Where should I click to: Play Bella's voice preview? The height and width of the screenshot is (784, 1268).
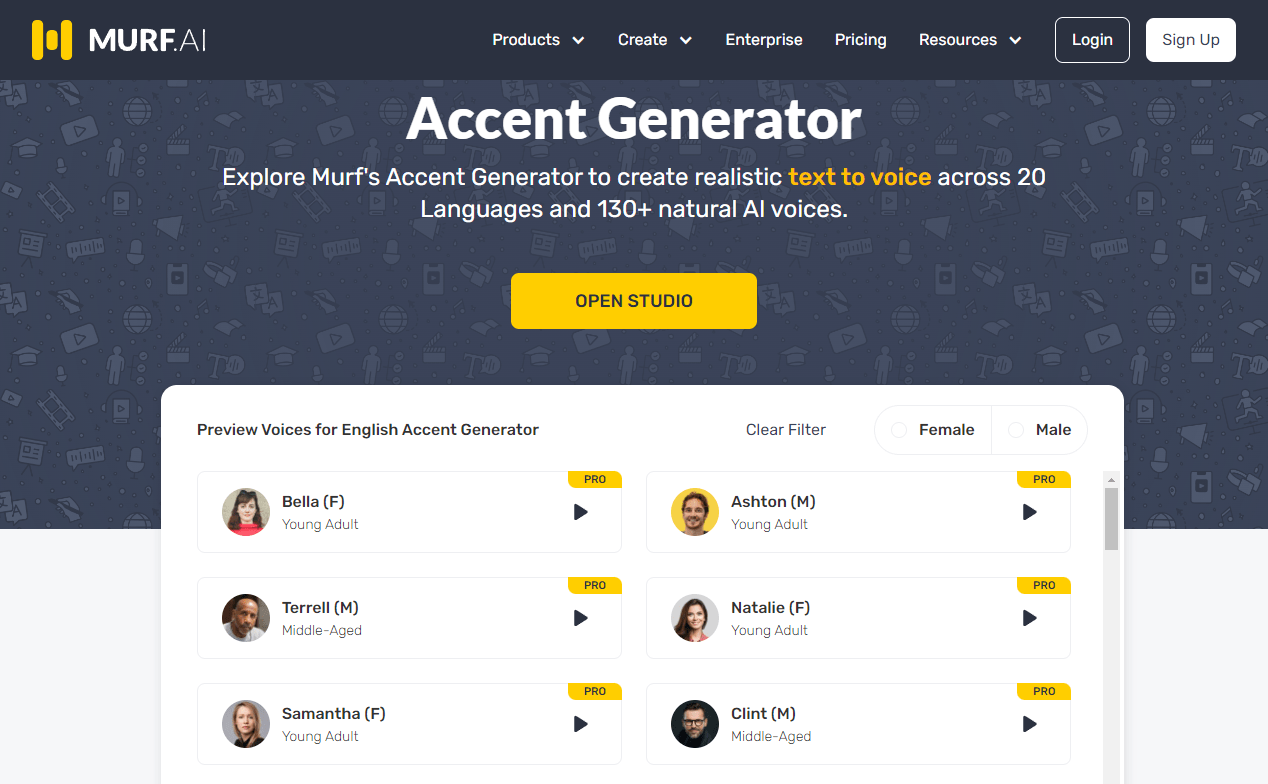click(580, 512)
